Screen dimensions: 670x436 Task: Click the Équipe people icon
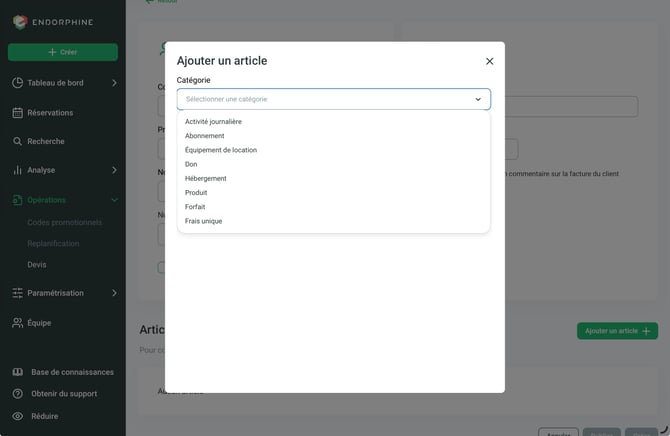[18, 323]
